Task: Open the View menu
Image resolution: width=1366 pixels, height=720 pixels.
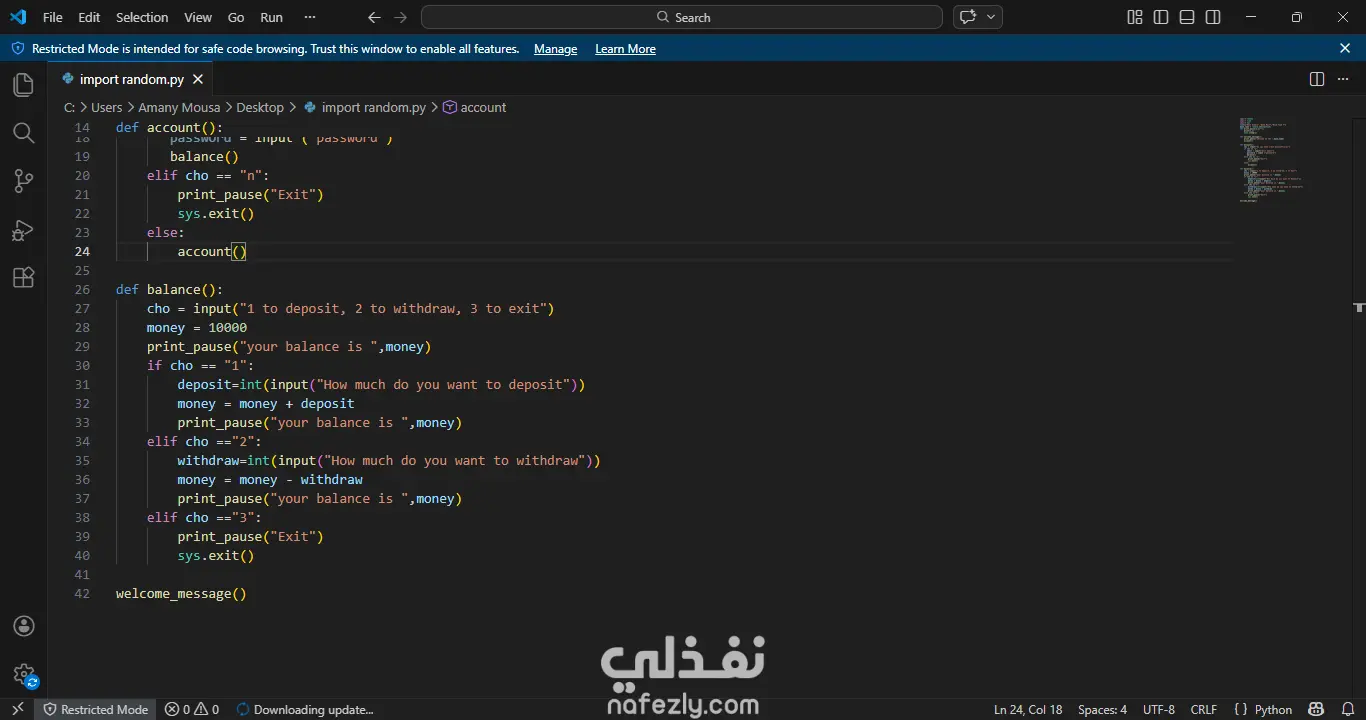Action: pyautogui.click(x=198, y=17)
